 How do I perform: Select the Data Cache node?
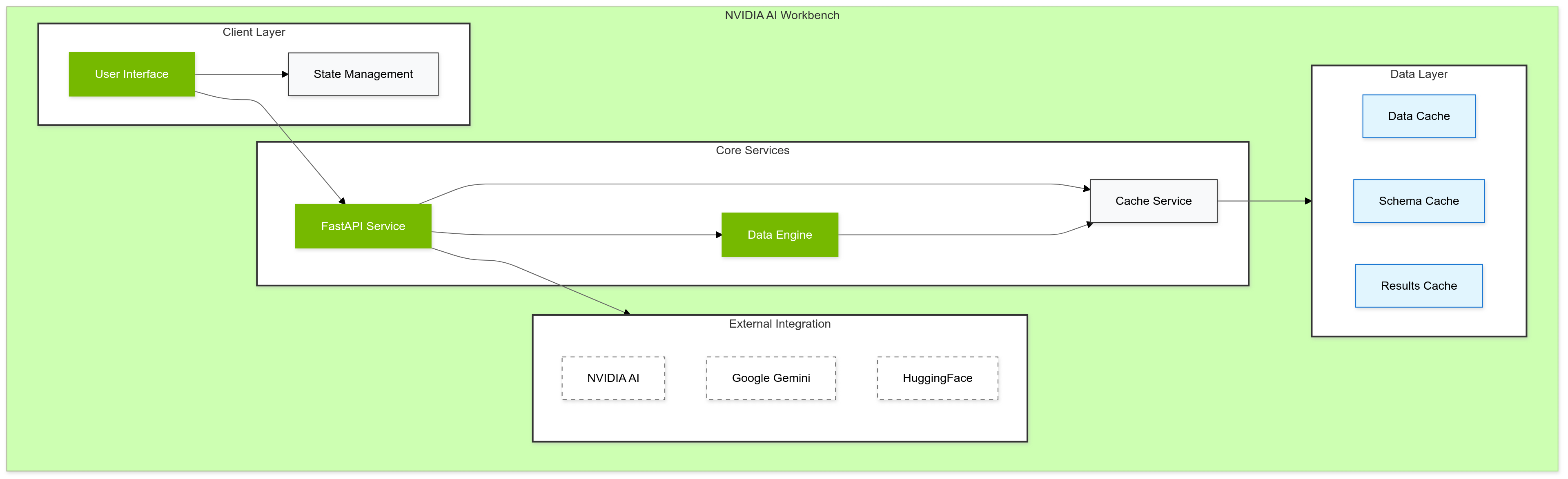coord(1418,116)
